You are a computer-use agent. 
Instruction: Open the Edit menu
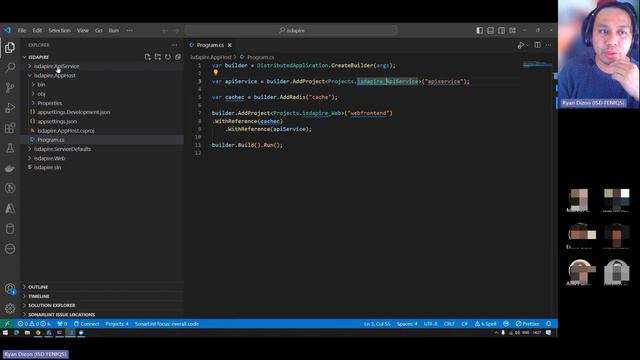click(x=37, y=31)
